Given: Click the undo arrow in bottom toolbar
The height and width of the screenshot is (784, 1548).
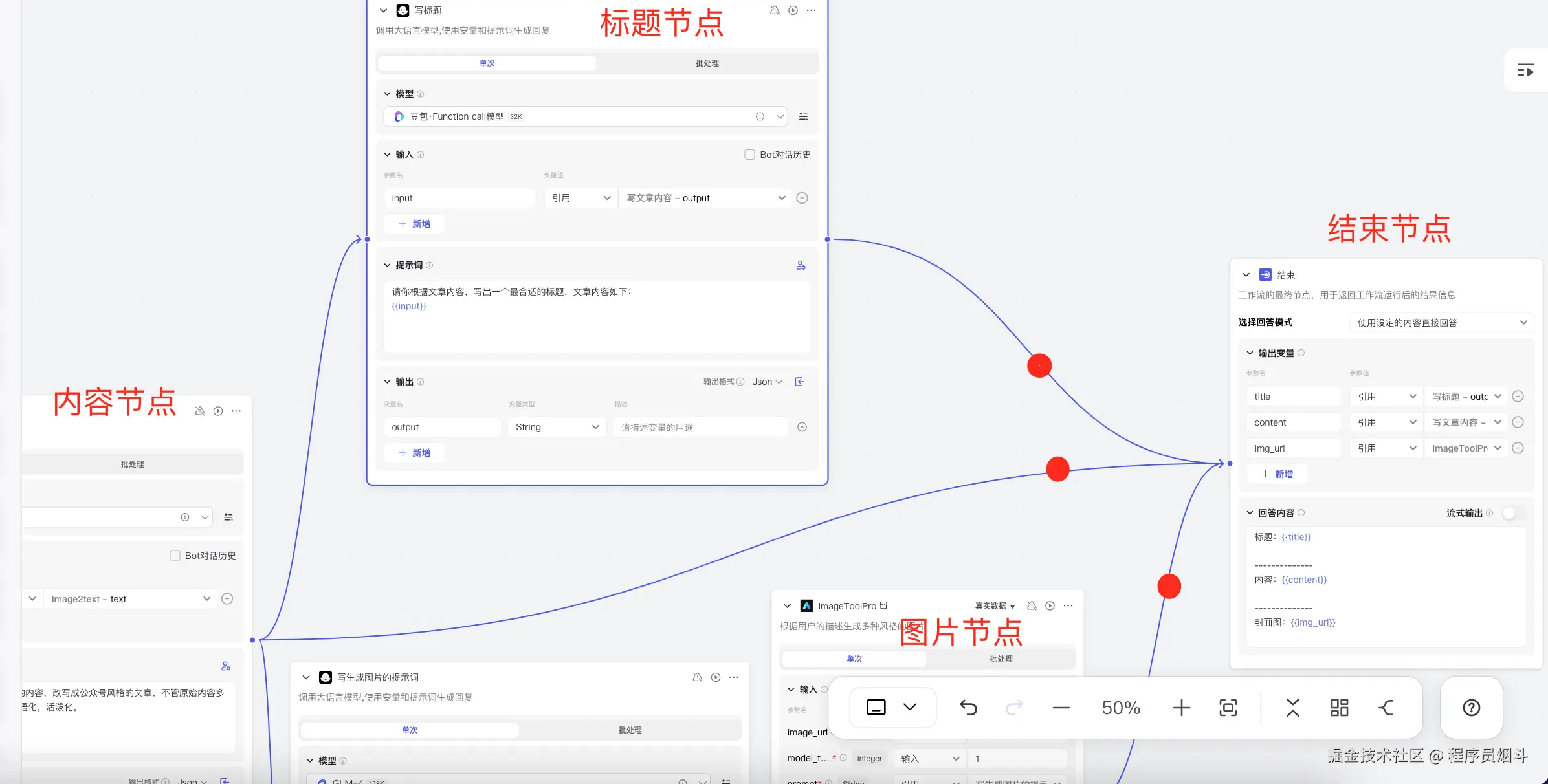Looking at the screenshot, I should (x=968, y=708).
